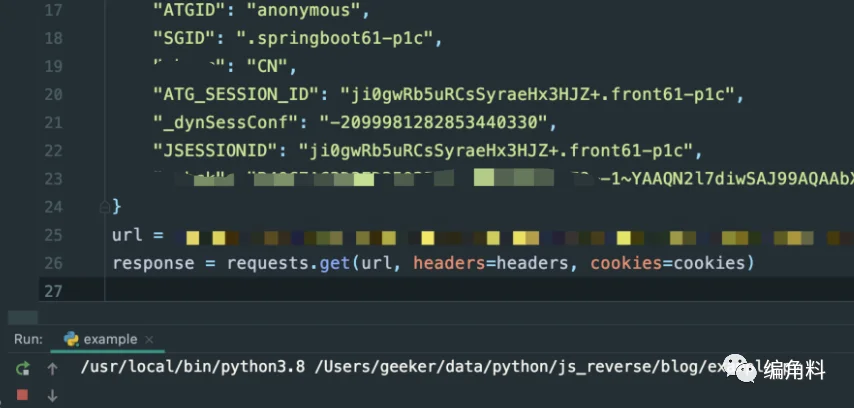Viewport: 854px width, 408px height.
Task: Click the get method call
Action: pyautogui.click(x=334, y=263)
